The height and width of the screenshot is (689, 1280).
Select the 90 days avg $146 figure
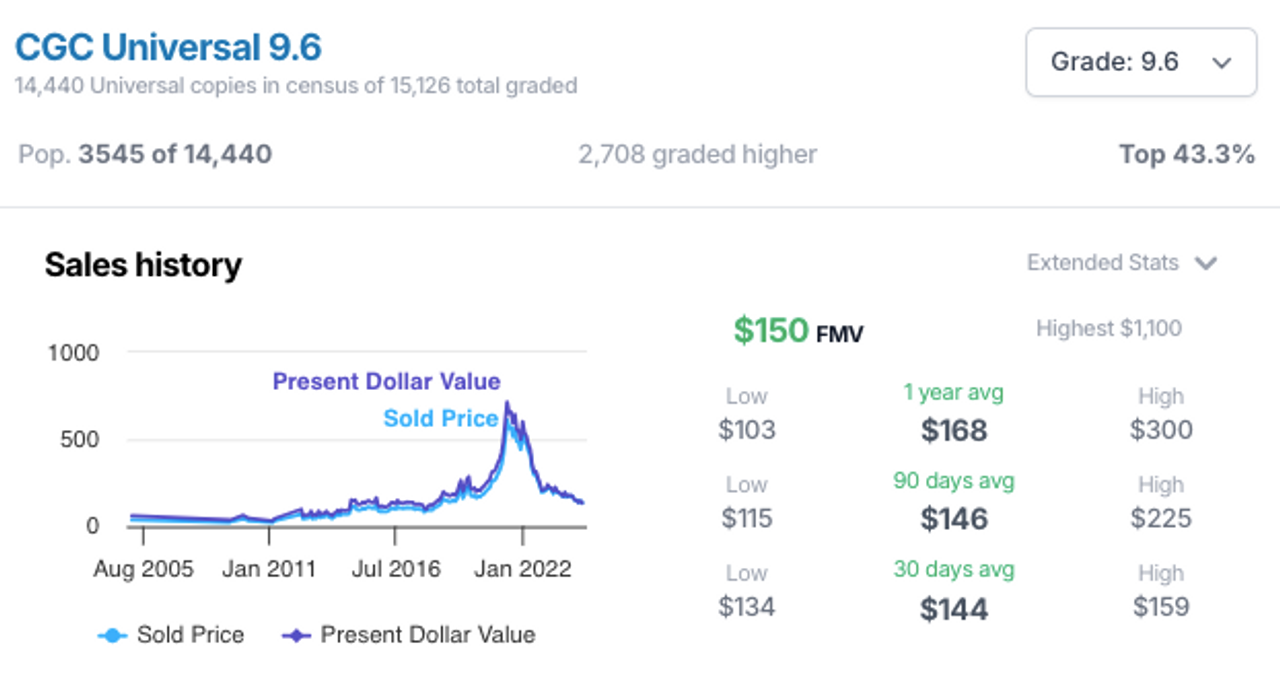coord(954,519)
